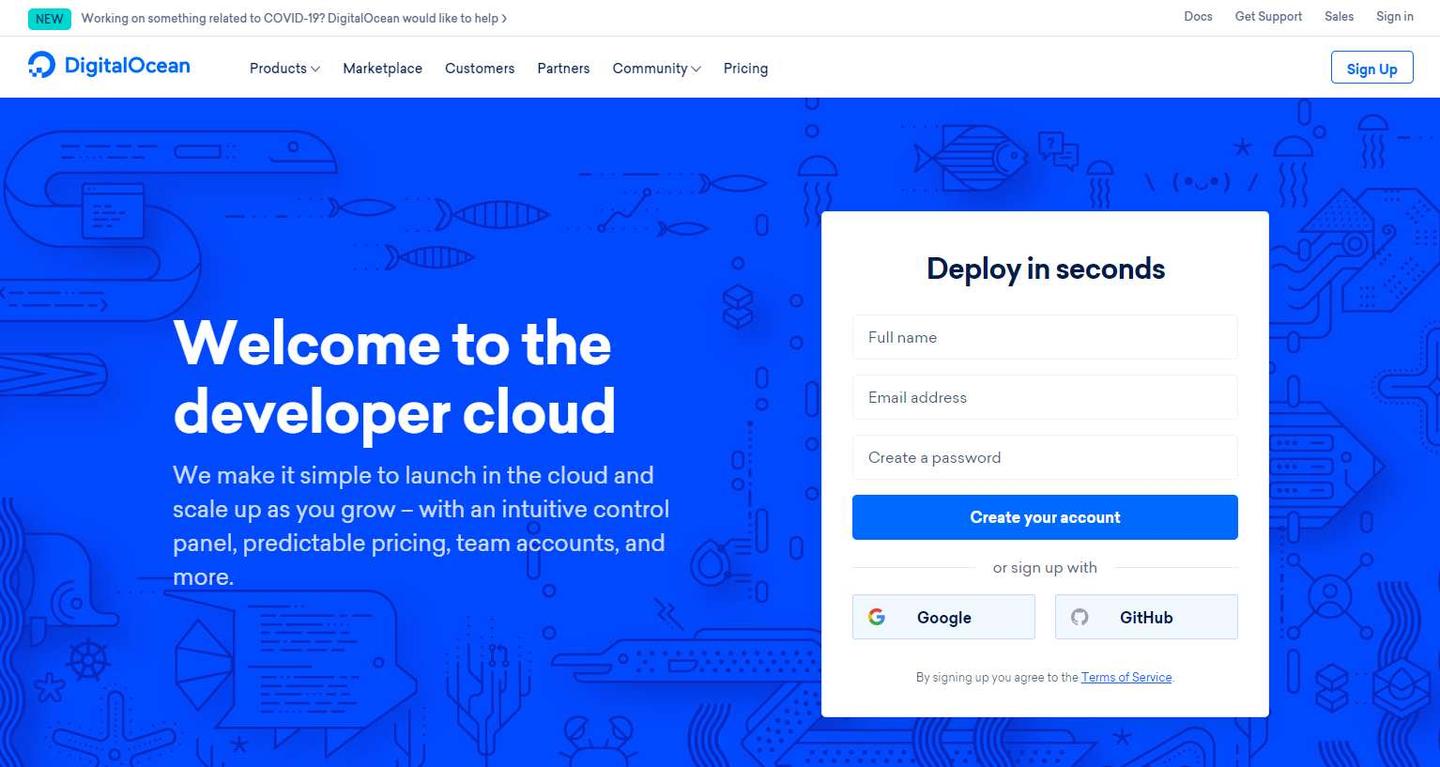
Task: Open the Partners page
Action: coord(564,68)
